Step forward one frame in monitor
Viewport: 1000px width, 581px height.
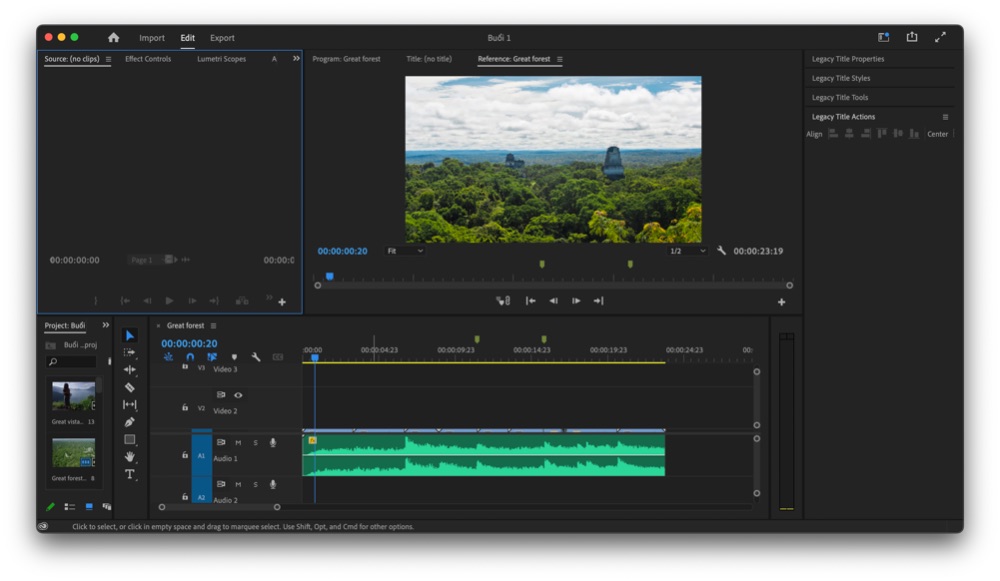[x=576, y=301]
